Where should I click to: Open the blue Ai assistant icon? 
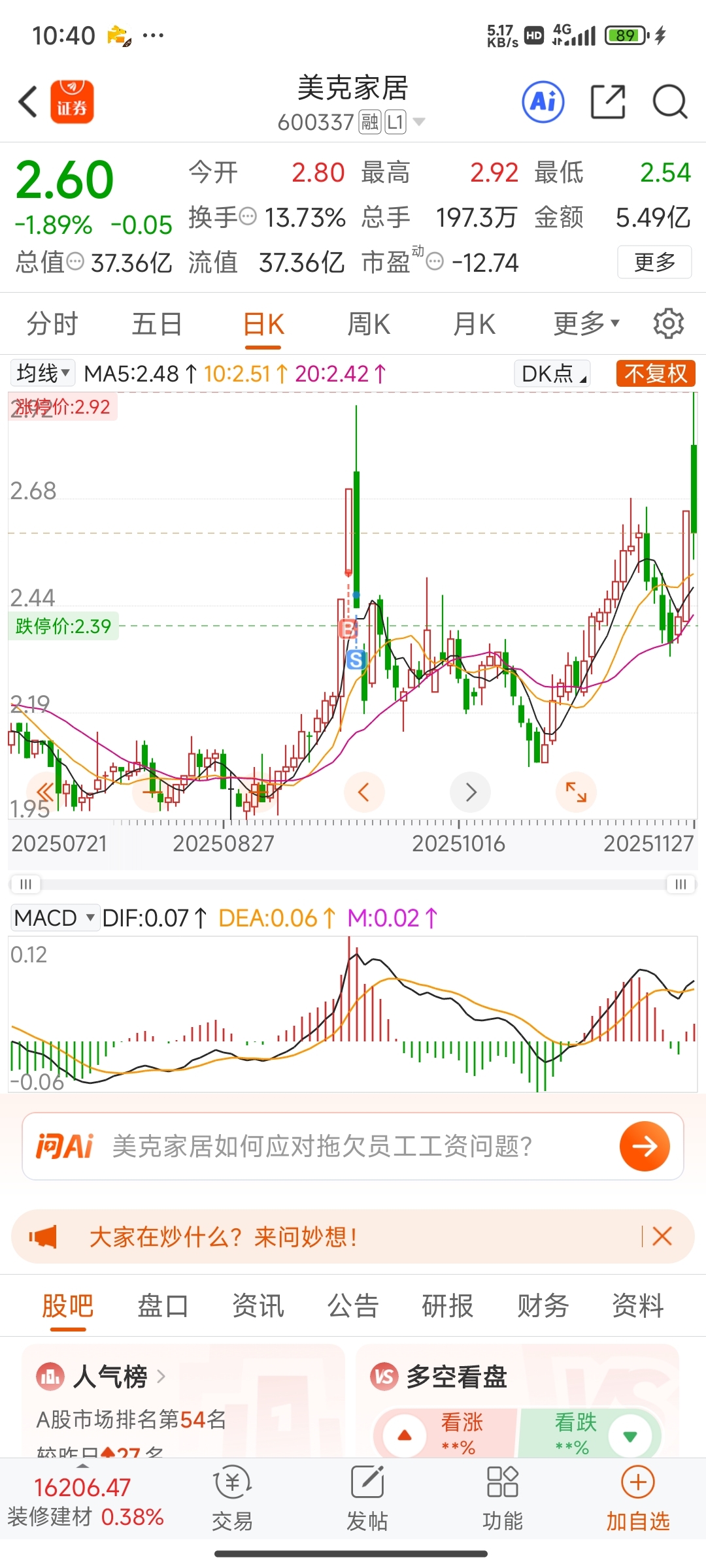(543, 102)
